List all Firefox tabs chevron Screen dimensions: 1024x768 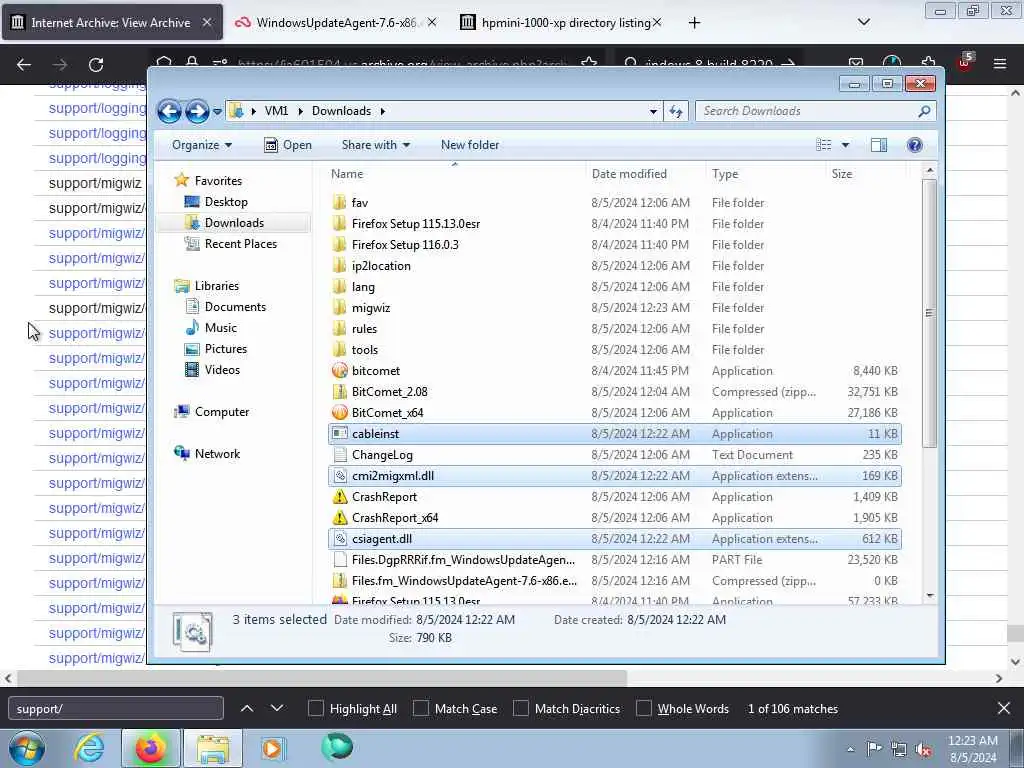[863, 22]
